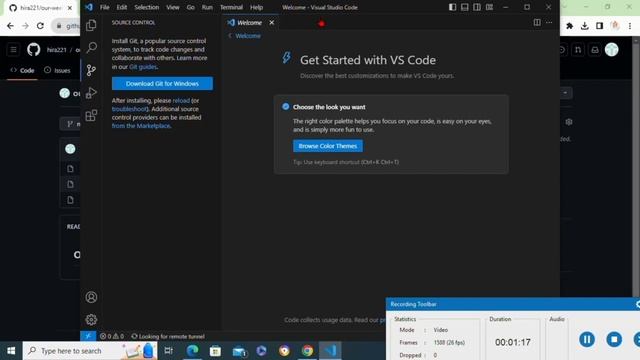Switch to Chrome from taskbar
This screenshot has height=360, width=640.
coord(307,351)
